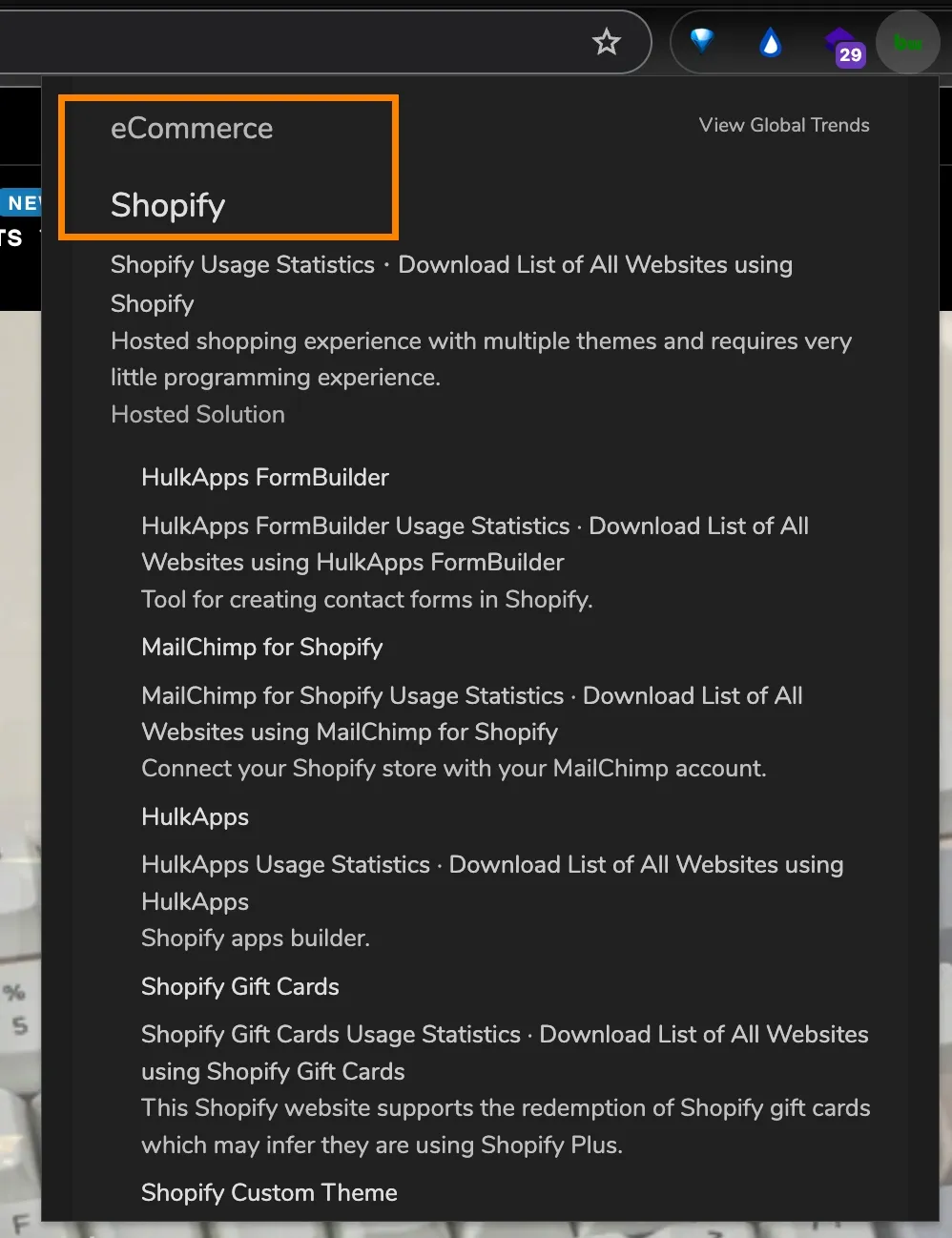Click the green bw profile avatar
Viewport: 952px width, 1238px height.
(907, 42)
